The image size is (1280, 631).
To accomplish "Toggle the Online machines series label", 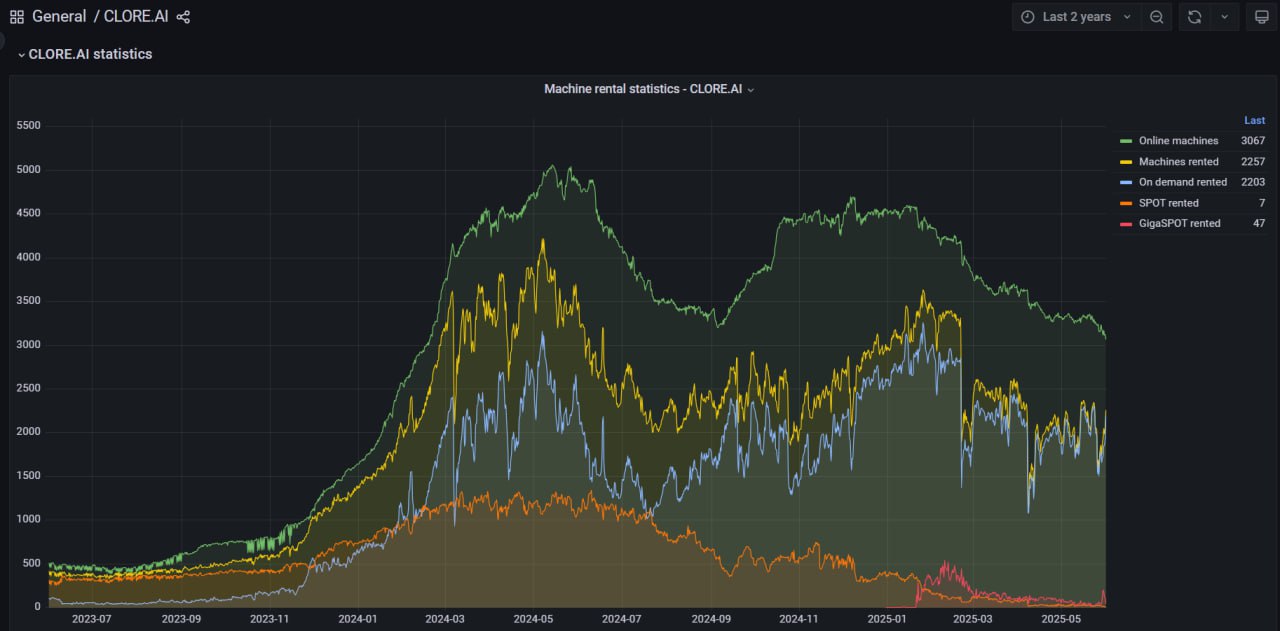I will pos(1179,141).
